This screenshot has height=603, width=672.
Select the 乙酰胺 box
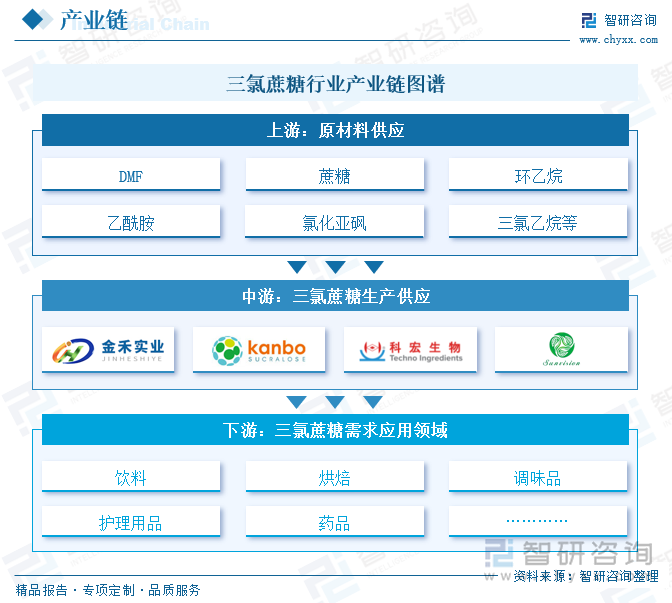131,222
